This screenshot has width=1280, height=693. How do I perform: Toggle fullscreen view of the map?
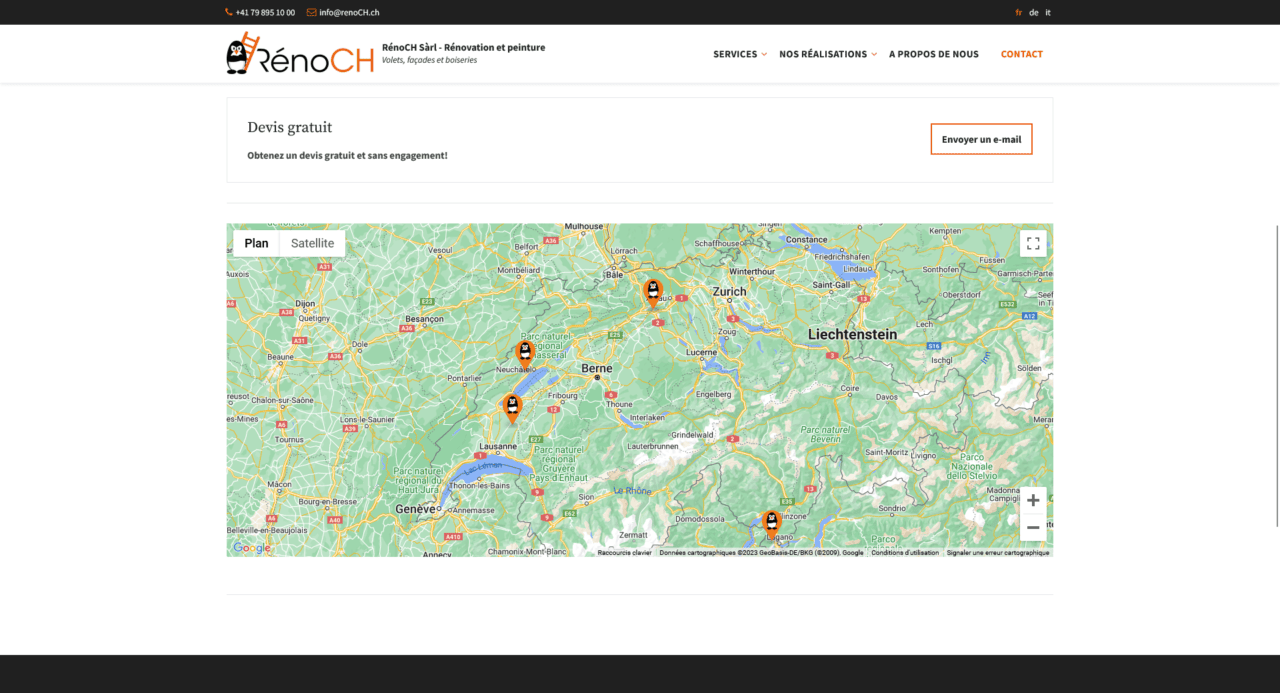point(1033,244)
